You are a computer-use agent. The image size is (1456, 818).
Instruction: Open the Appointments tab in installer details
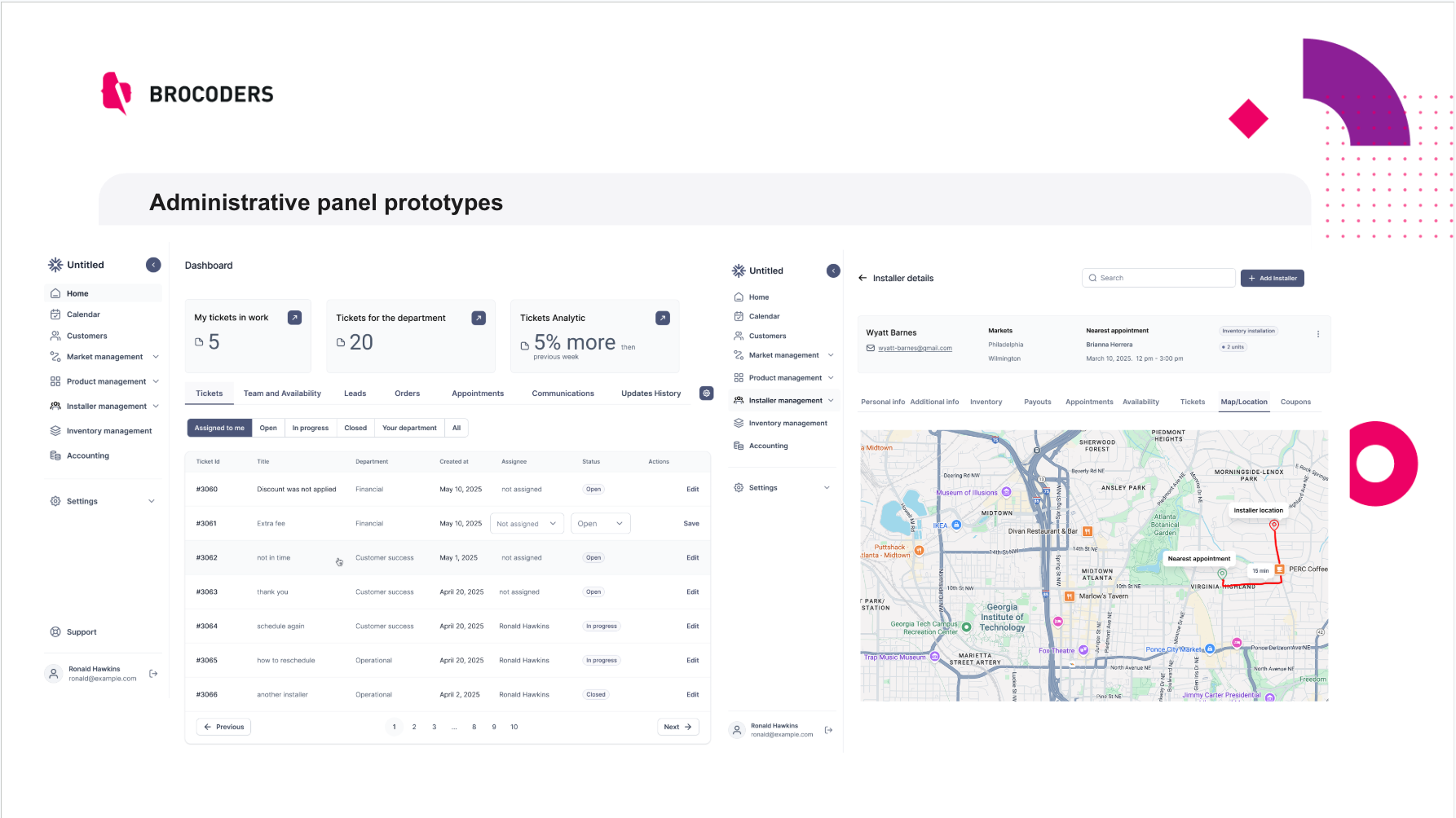(1089, 401)
